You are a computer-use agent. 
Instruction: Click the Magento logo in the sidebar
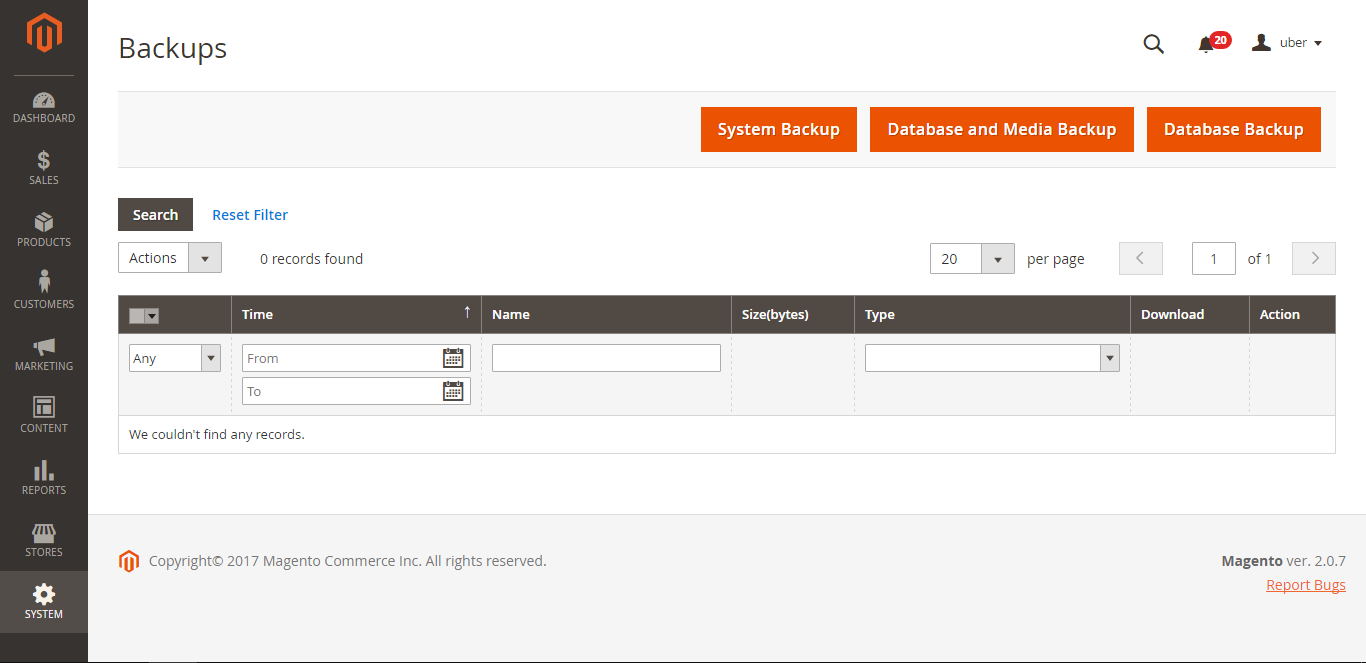44,33
